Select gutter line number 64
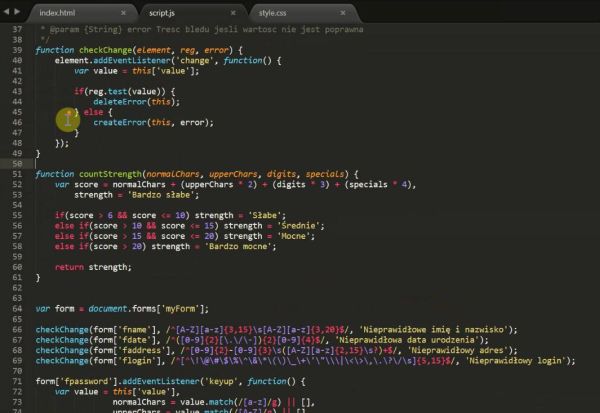Viewport: 600px width, 413px height. [x=17, y=307]
